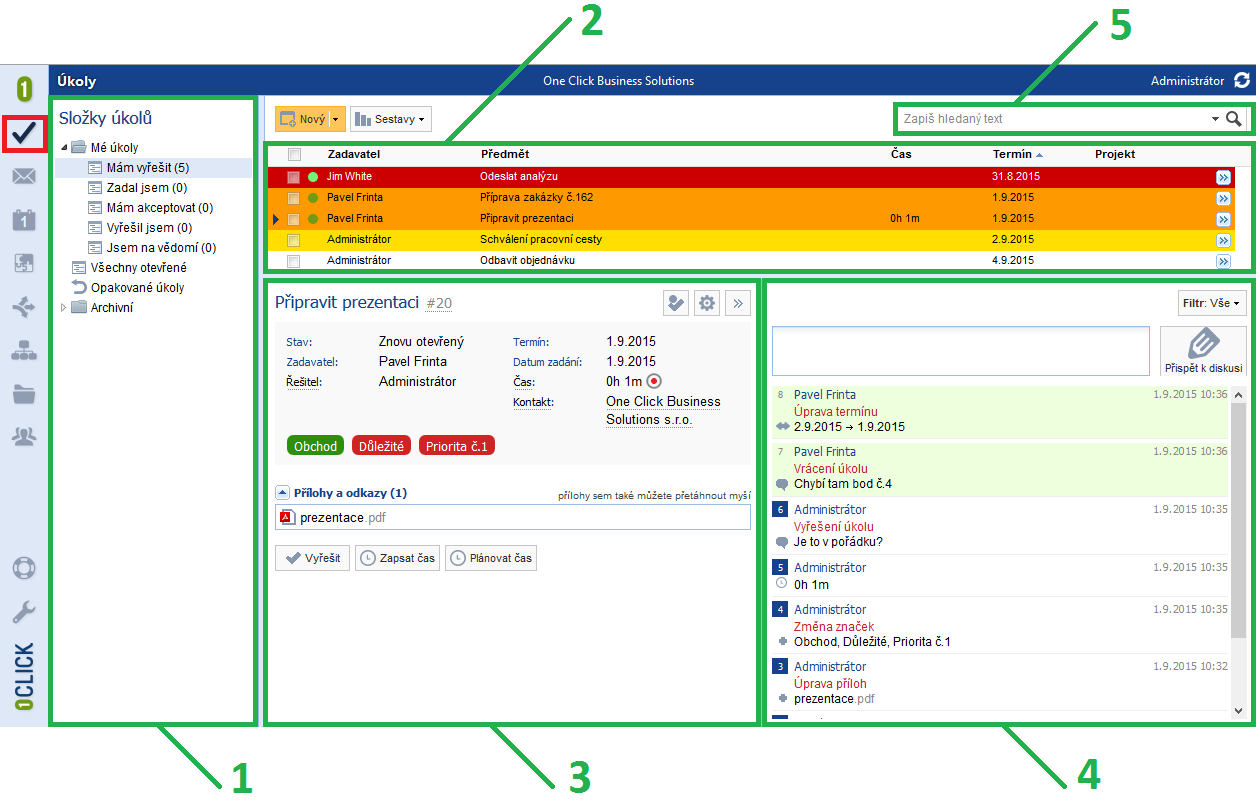This screenshot has width=1258, height=806.
Task: Click the Vyřešit button
Action: tap(312, 558)
